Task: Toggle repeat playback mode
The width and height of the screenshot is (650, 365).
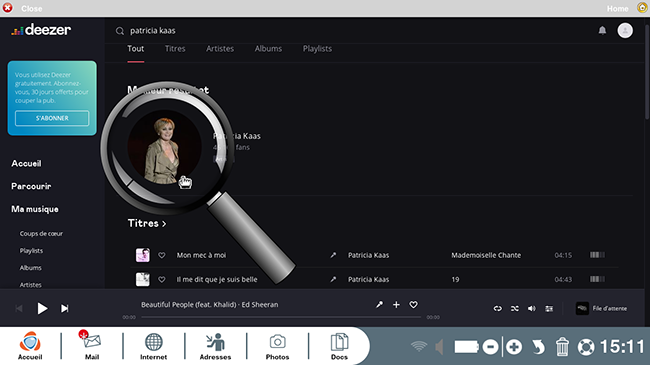Action: click(497, 309)
